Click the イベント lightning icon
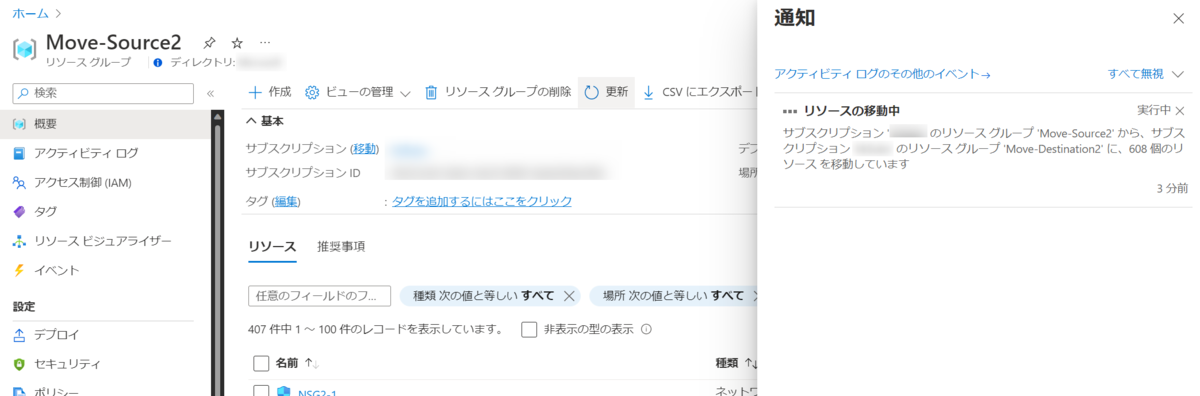The width and height of the screenshot is (1200, 396). point(19,270)
